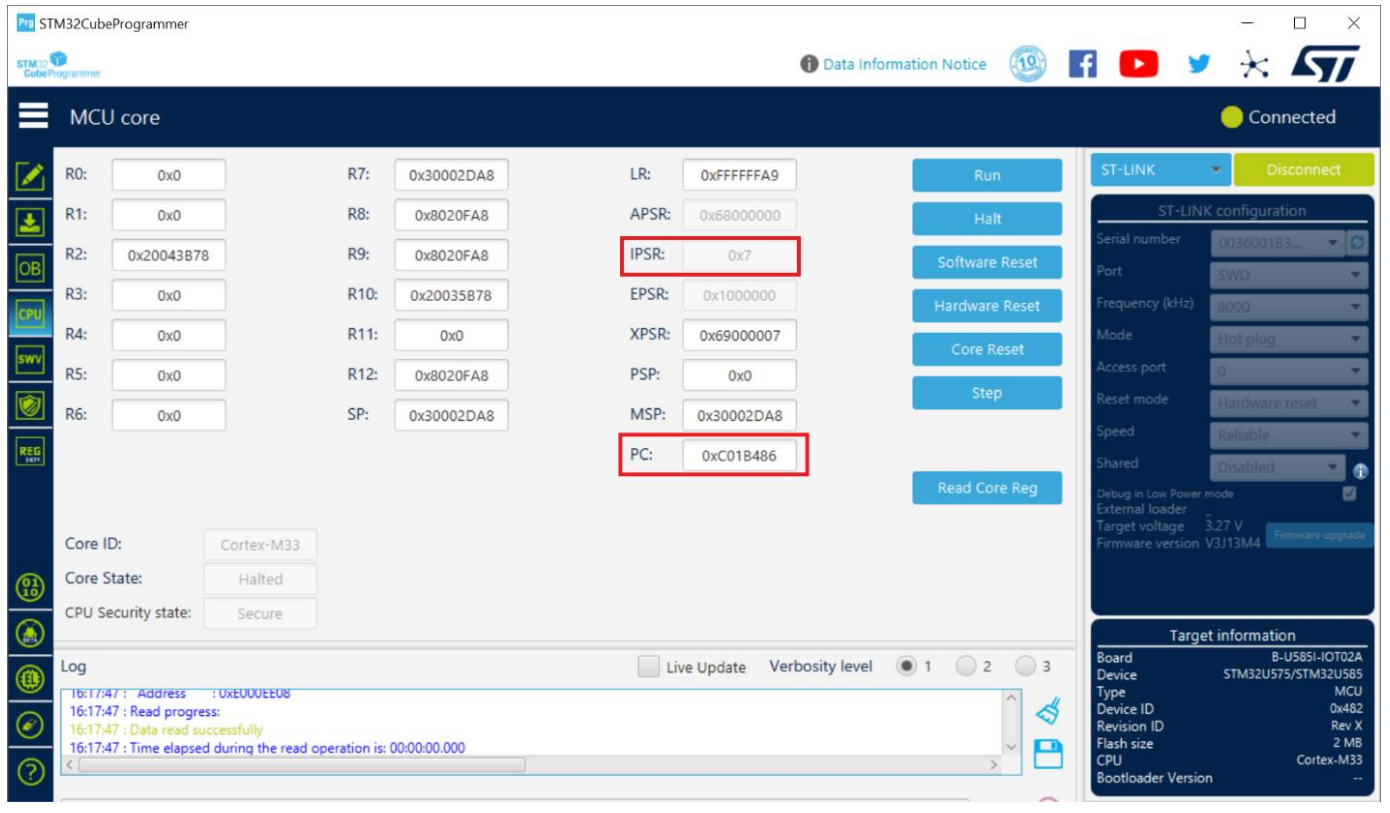The height and width of the screenshot is (813, 1390).
Task: Click the R2 register value field
Action: 169,256
